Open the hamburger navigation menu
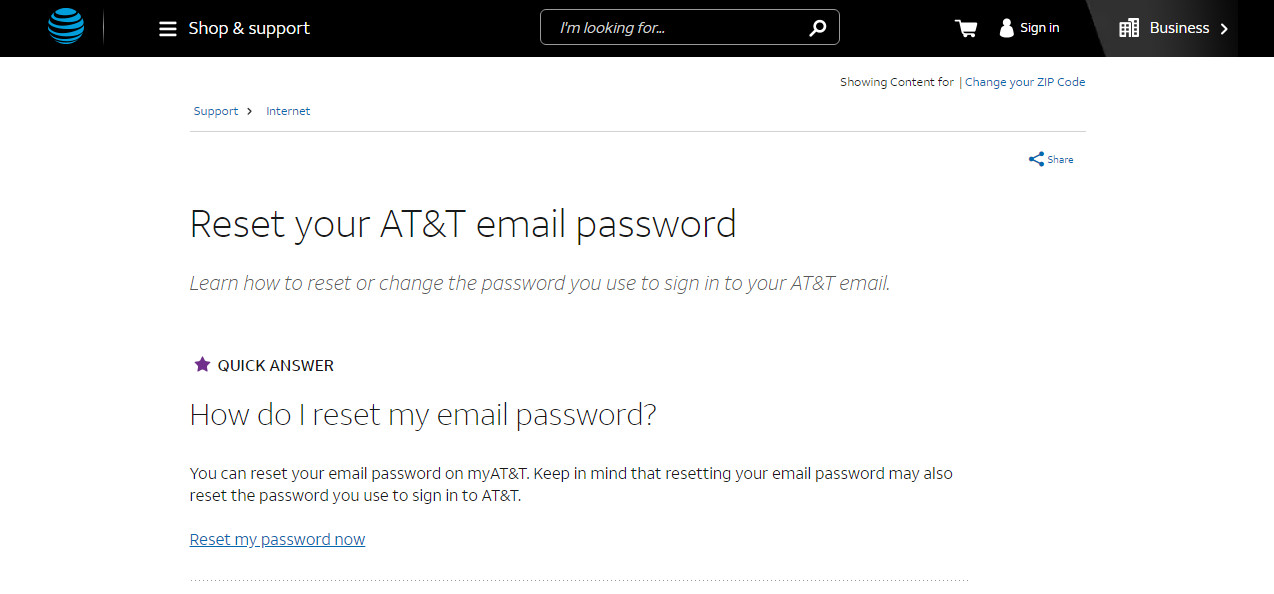The height and width of the screenshot is (594, 1274). tap(167, 28)
